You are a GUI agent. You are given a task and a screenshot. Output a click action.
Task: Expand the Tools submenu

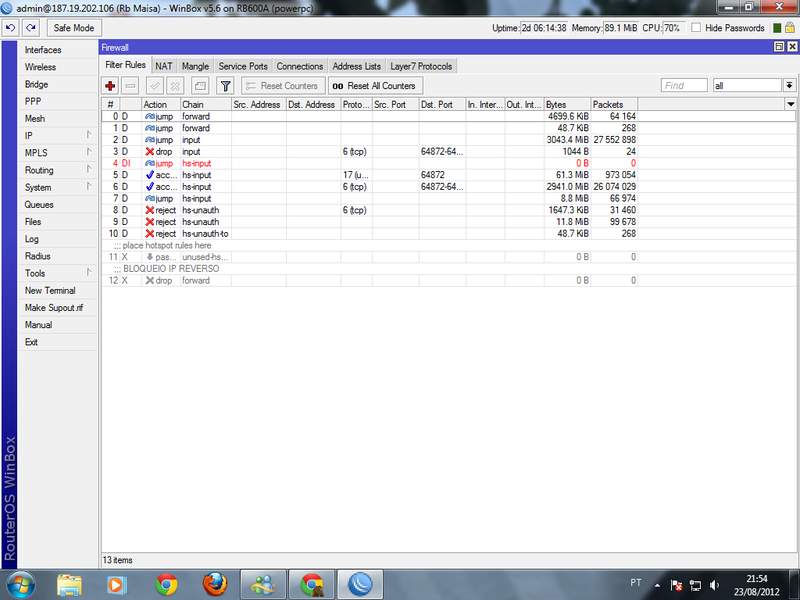[x=57, y=273]
